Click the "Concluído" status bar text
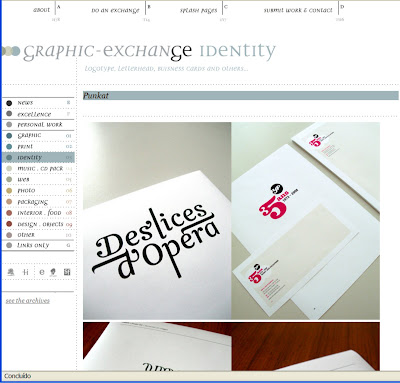Viewport: 400px width, 383px height. pos(17,376)
